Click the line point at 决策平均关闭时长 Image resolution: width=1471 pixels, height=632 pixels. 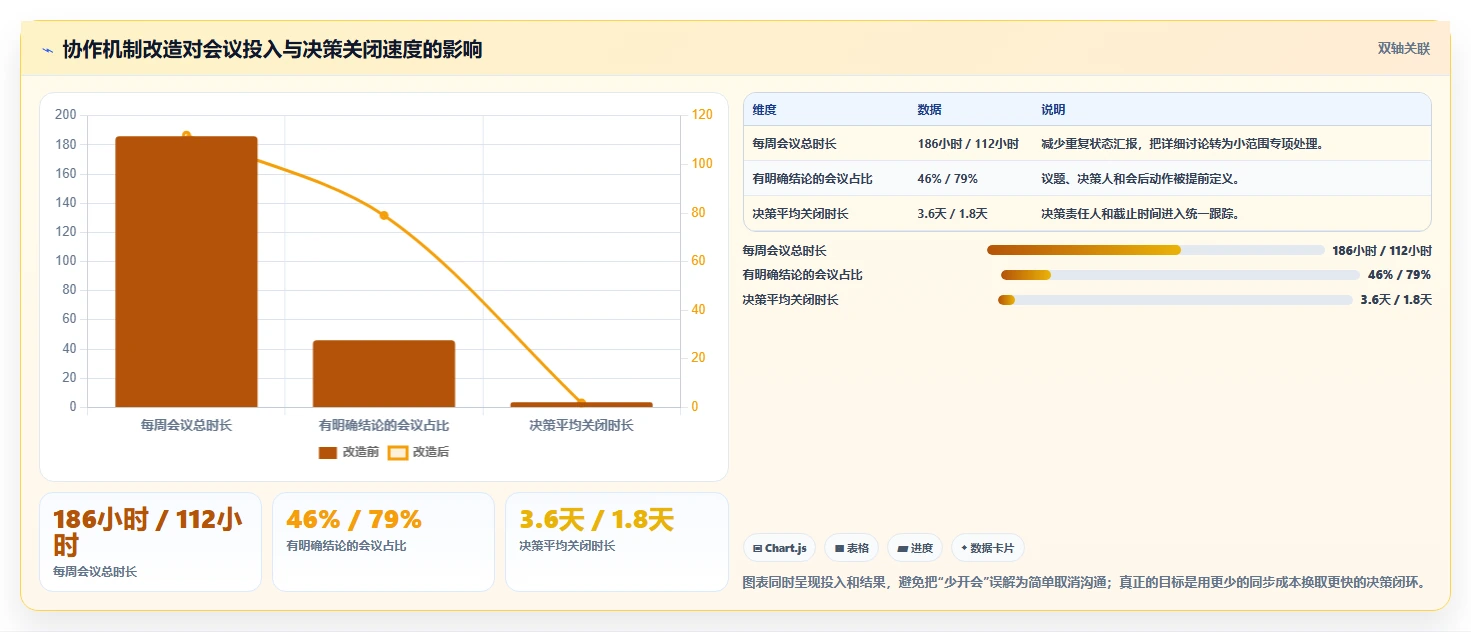pyautogui.click(x=581, y=403)
